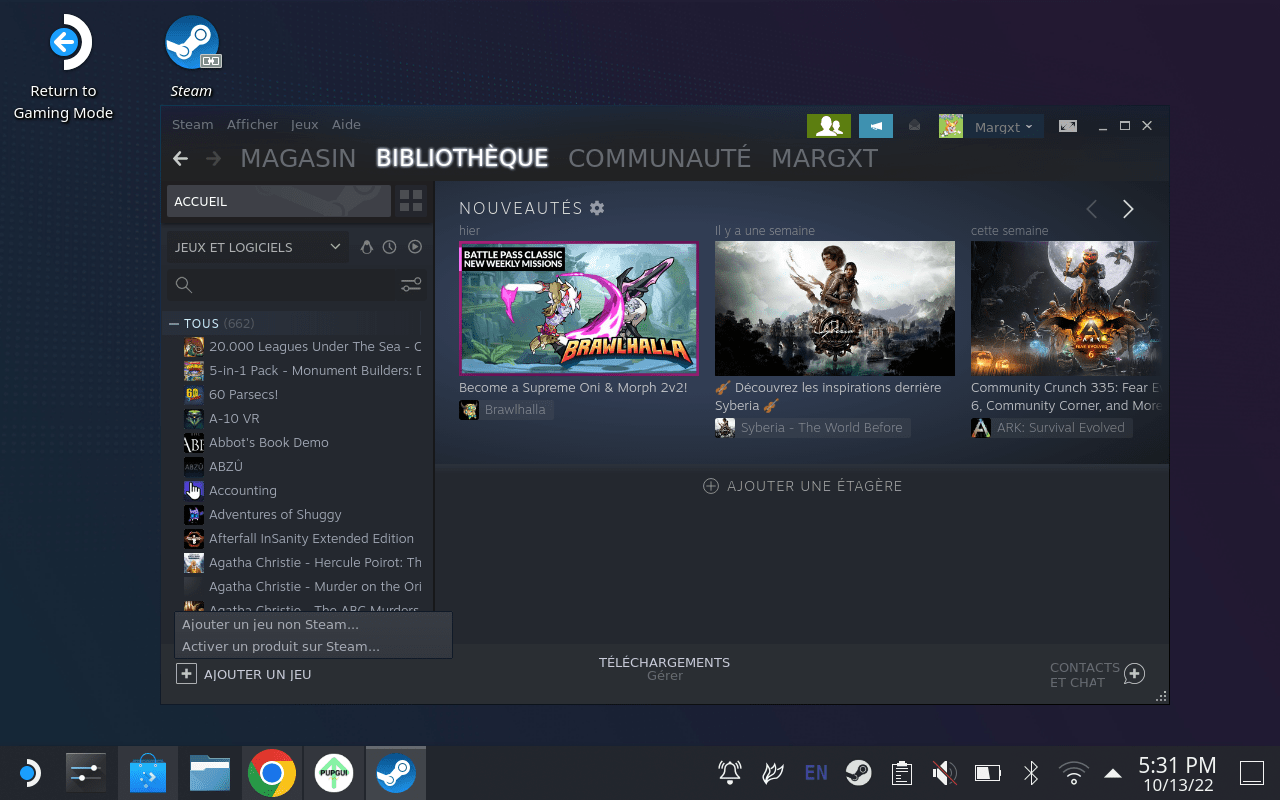This screenshot has width=1280, height=800.
Task: Show the desktop from taskbar corner
Action: pos(1251,773)
